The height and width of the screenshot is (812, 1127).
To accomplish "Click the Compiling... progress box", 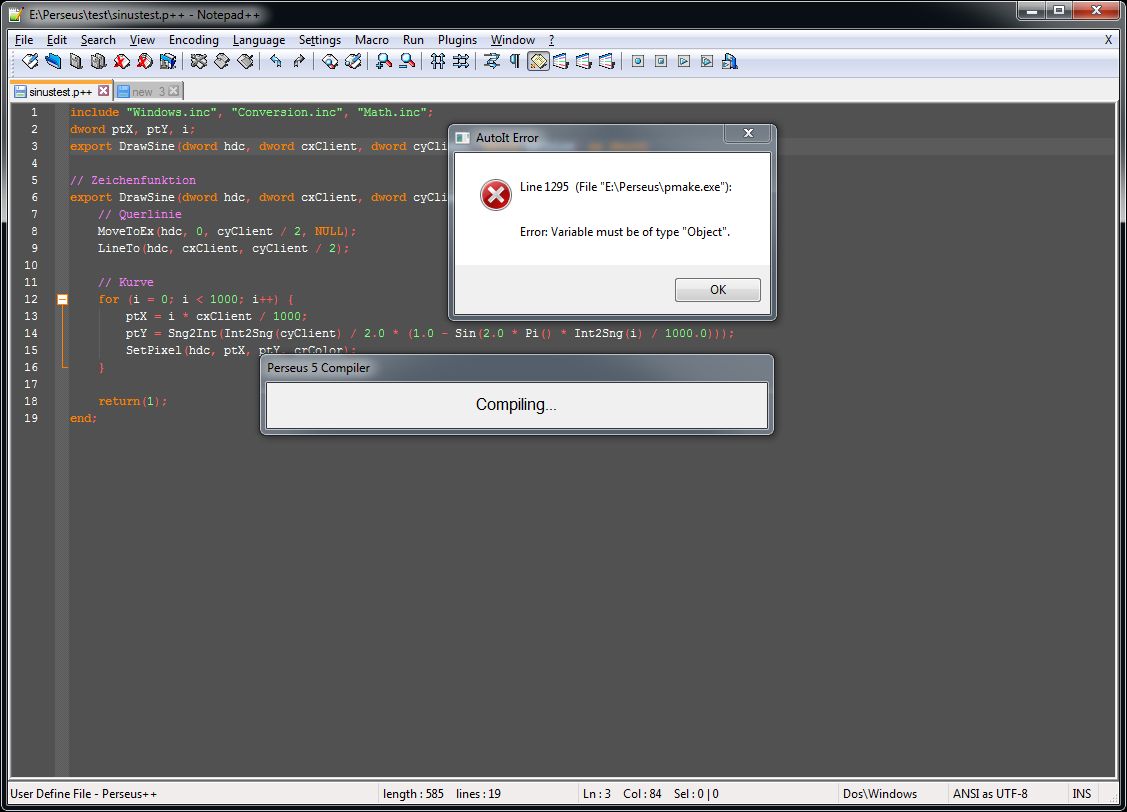I will pyautogui.click(x=516, y=405).
